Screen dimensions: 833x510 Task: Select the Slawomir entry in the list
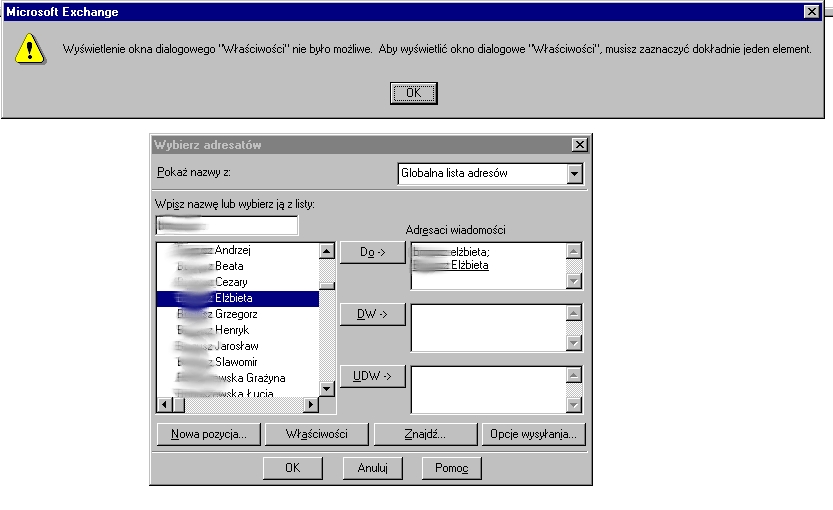(x=237, y=362)
